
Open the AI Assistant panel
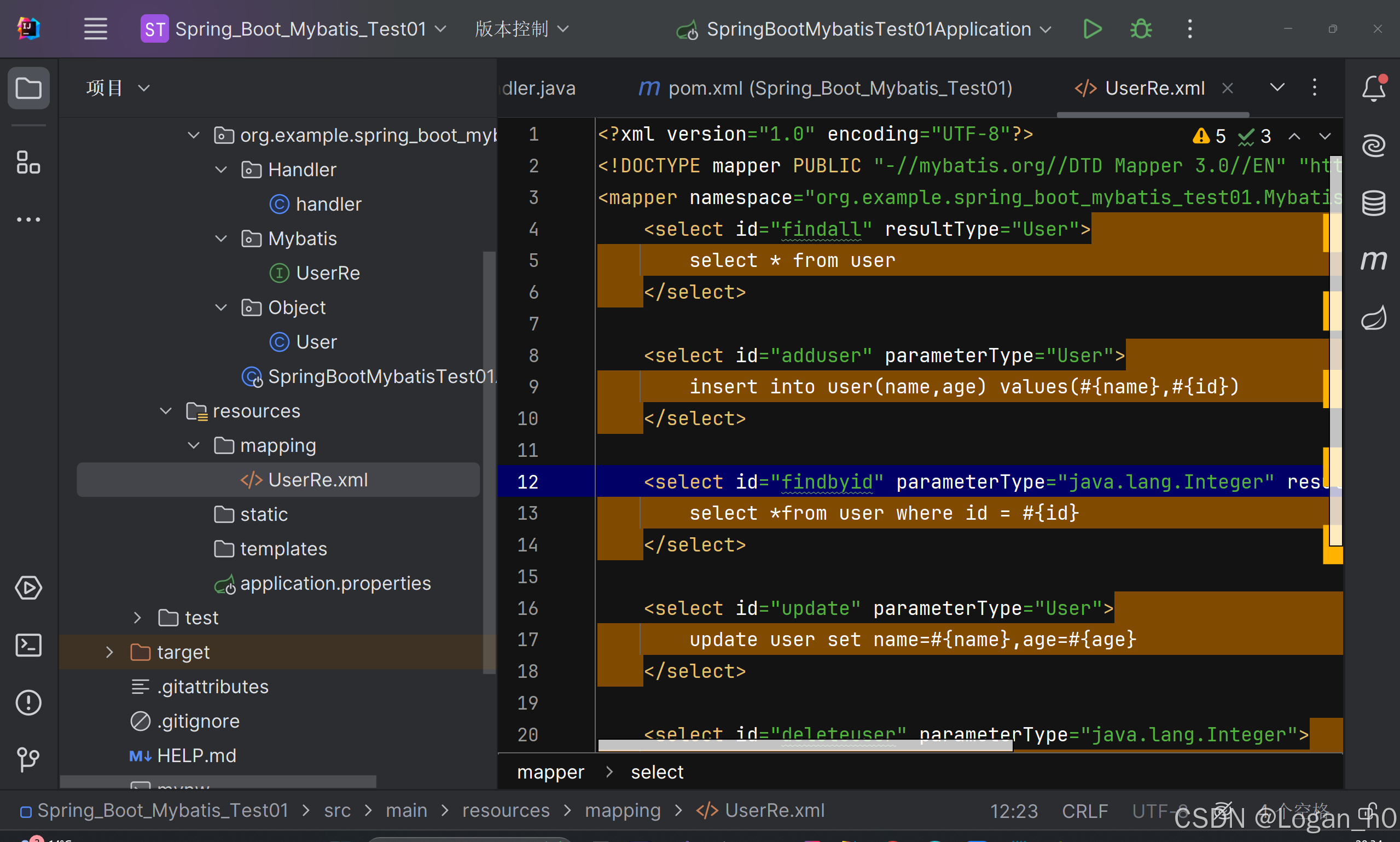point(1373,145)
